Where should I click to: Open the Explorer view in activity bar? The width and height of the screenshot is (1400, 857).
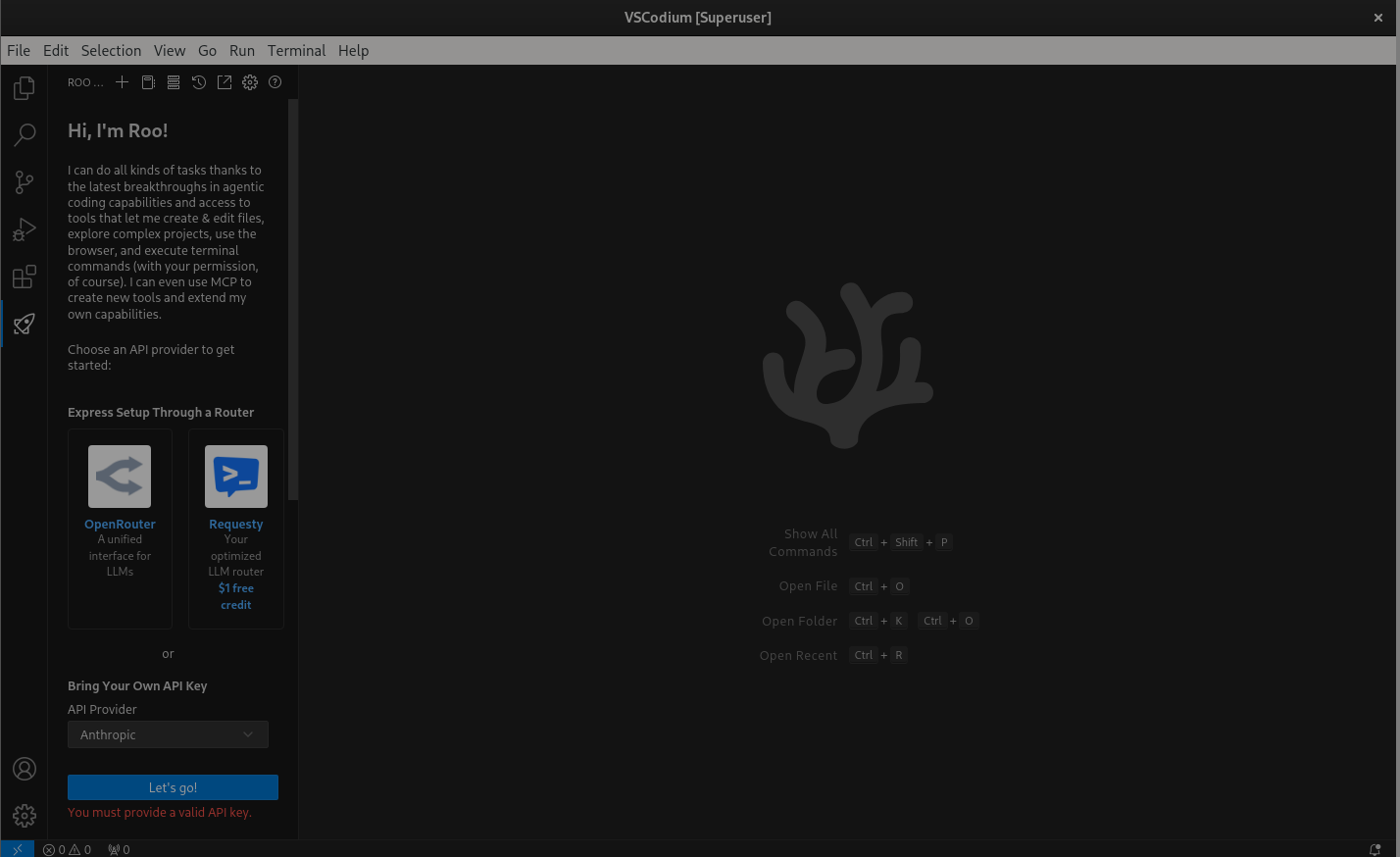25,89
